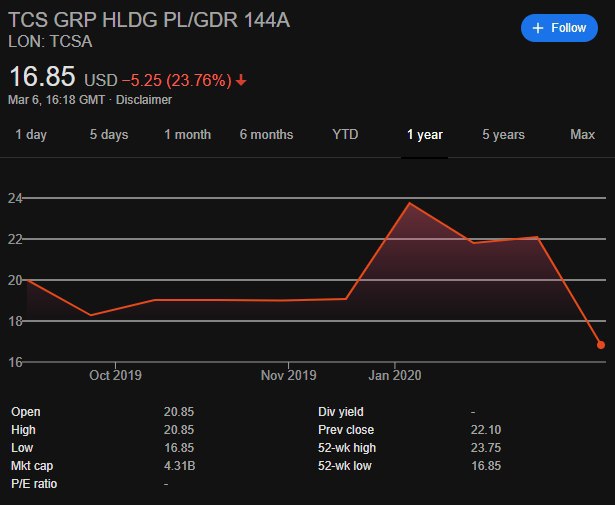Click the plus icon in Follow button

(538, 28)
